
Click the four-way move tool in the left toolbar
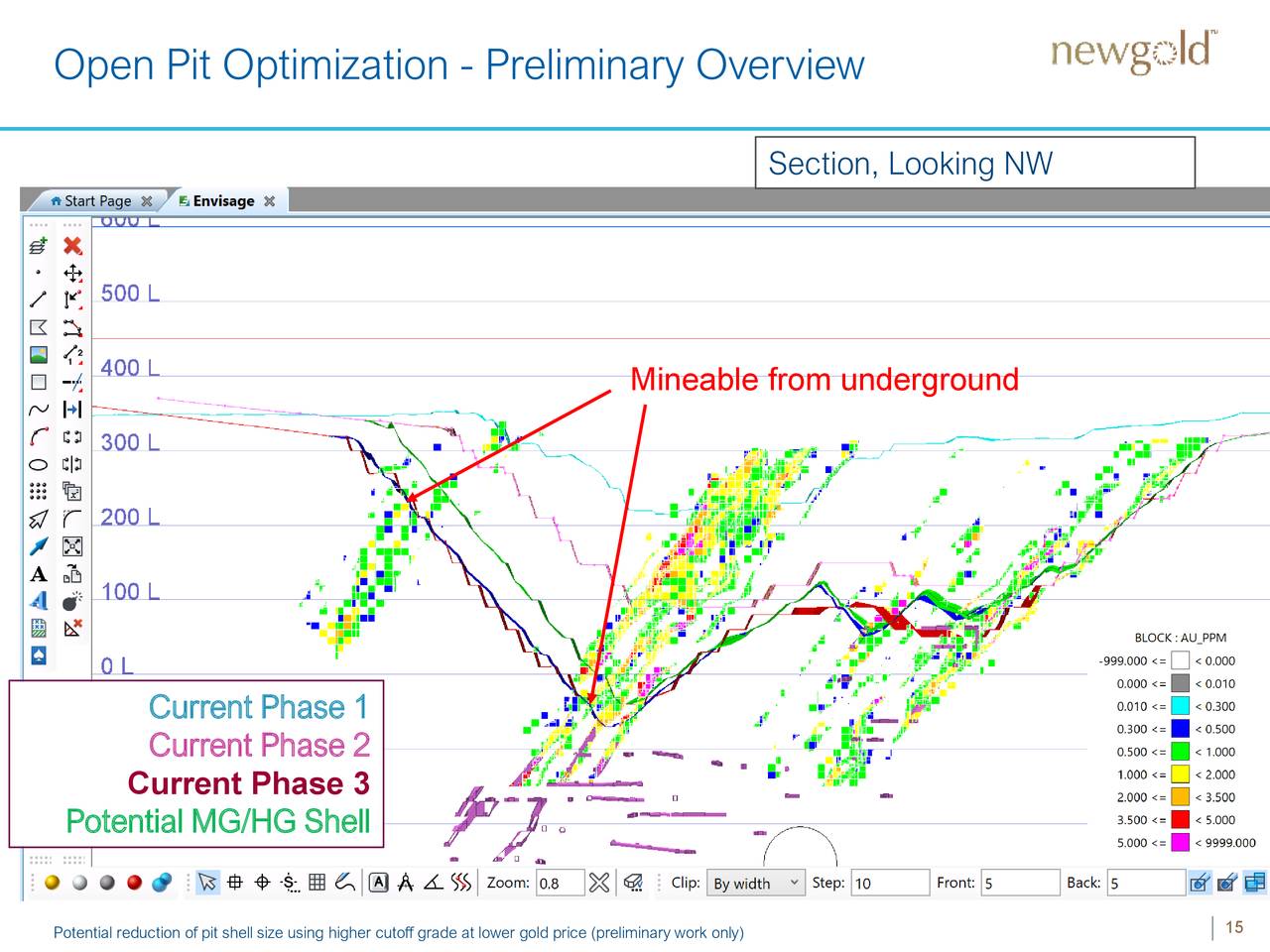coord(72,274)
